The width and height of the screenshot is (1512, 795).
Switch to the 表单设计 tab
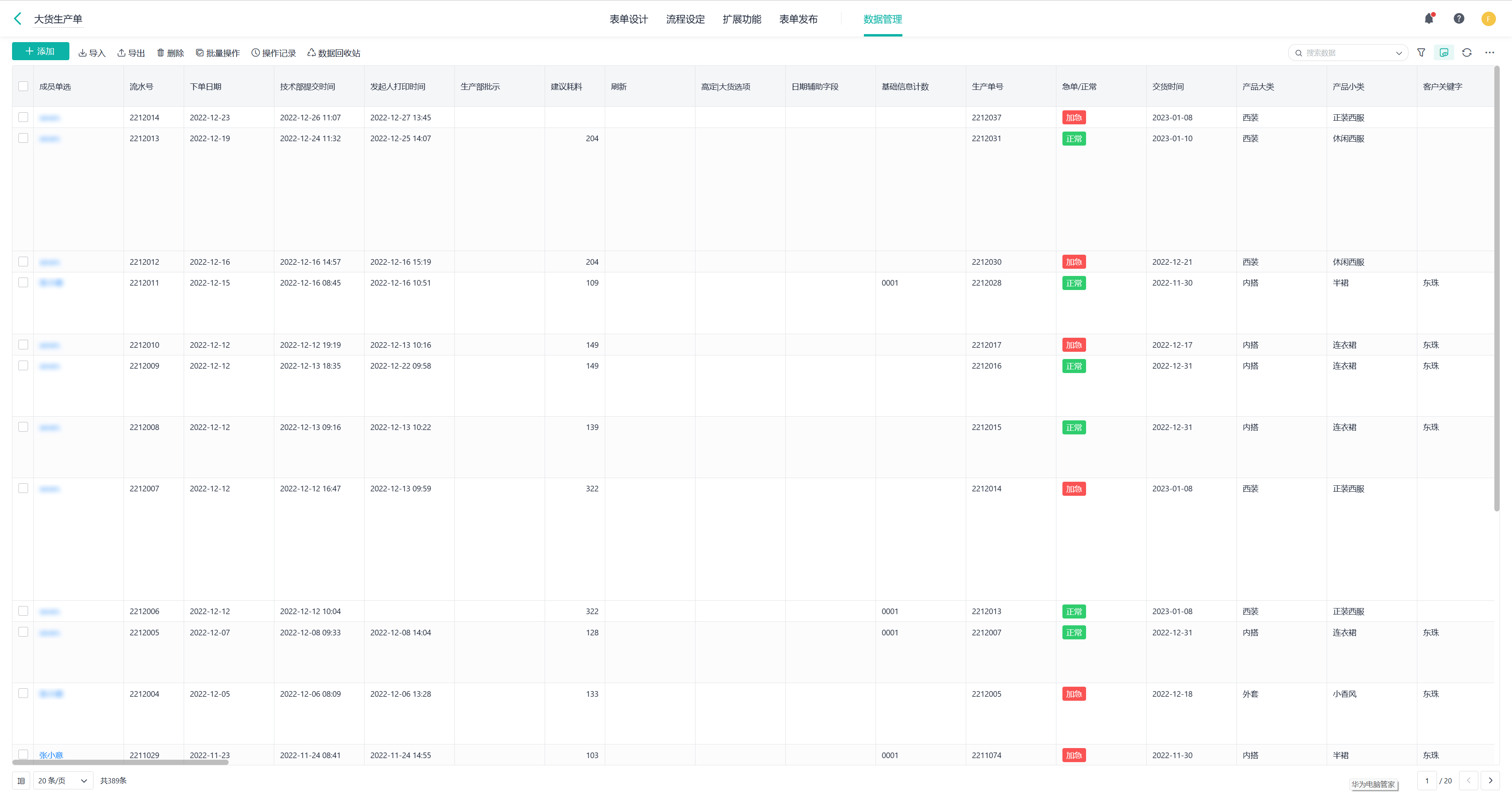(628, 19)
